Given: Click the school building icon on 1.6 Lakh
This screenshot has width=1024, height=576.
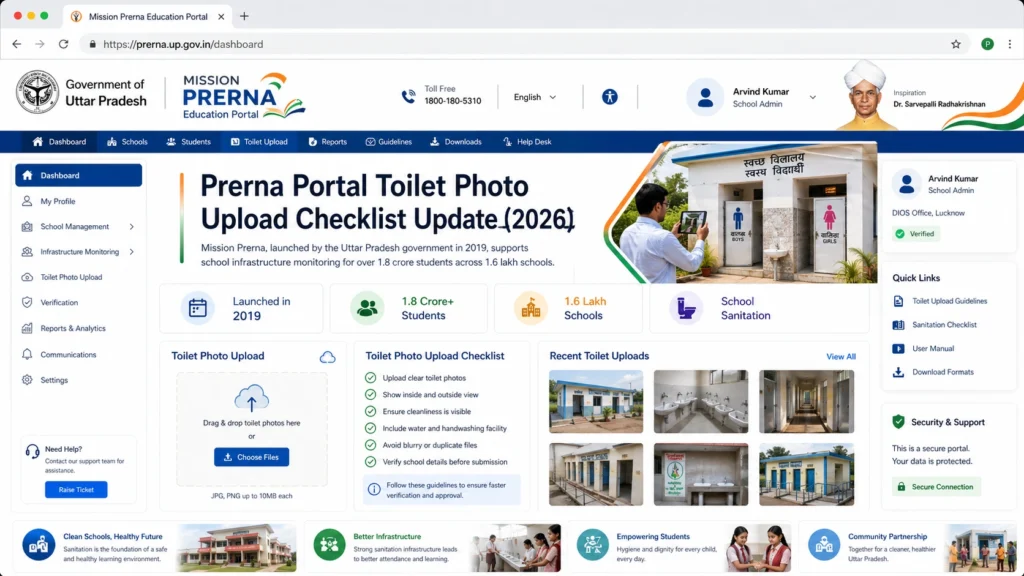Looking at the screenshot, I should click(x=530, y=308).
